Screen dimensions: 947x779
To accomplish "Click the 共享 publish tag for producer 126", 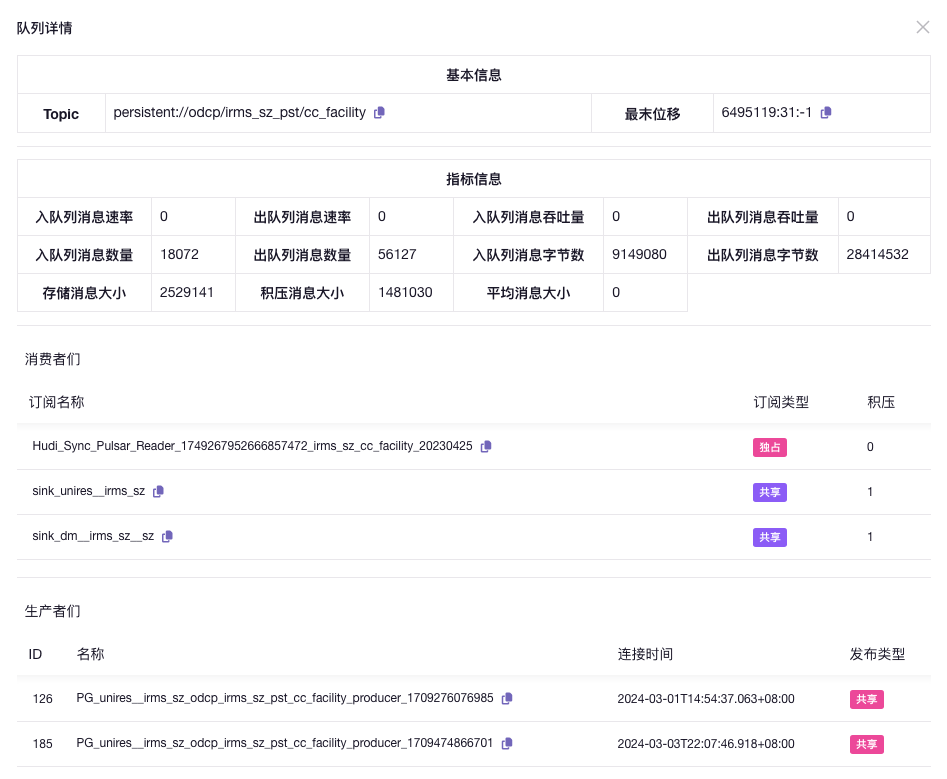I will click(866, 699).
